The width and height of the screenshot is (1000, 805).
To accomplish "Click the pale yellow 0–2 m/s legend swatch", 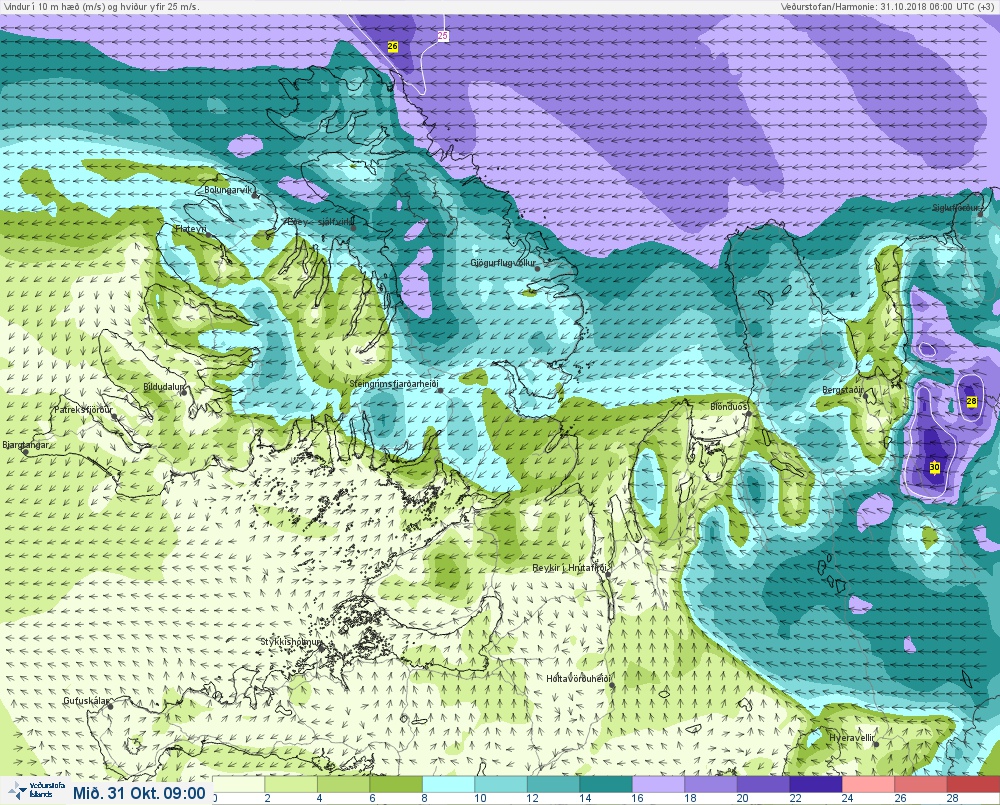I will [x=239, y=784].
